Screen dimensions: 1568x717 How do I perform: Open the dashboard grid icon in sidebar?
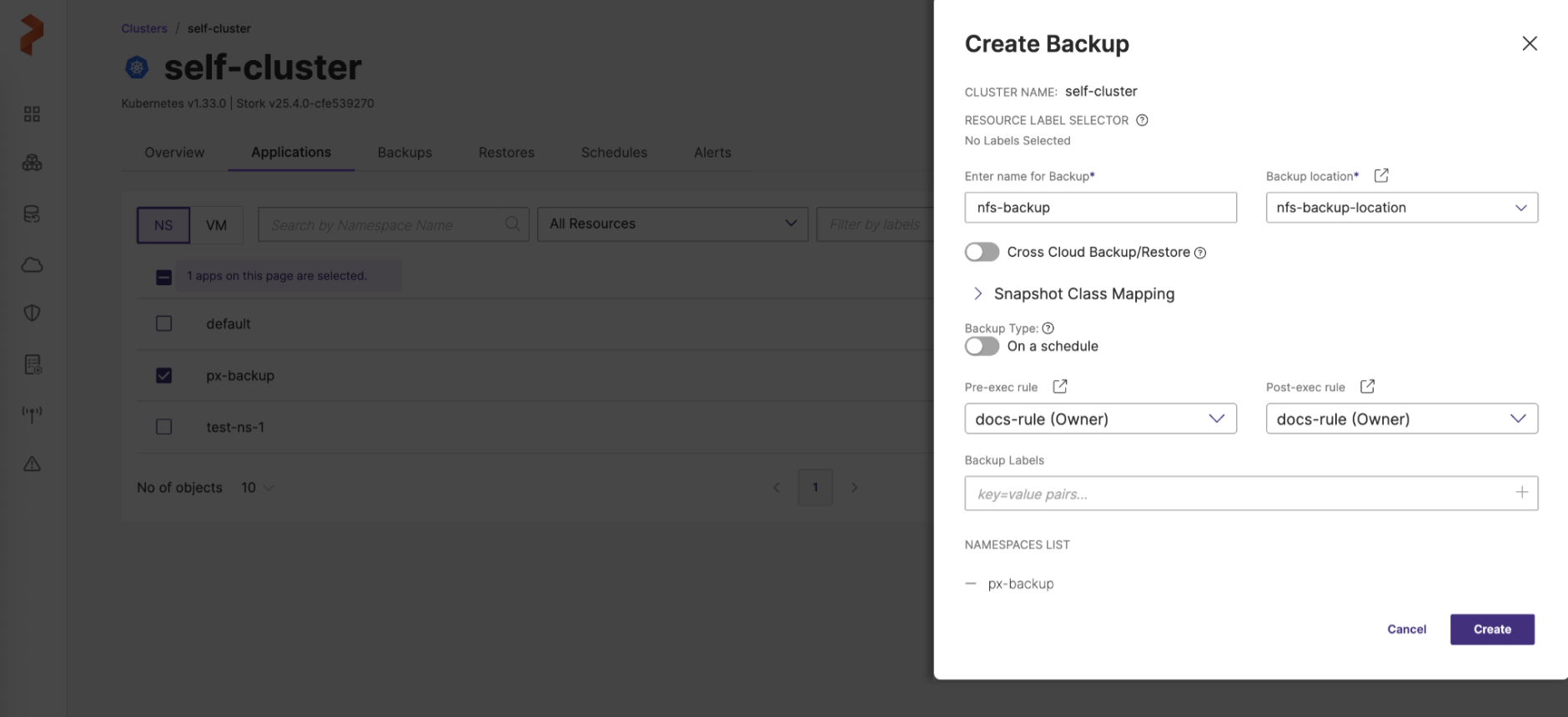pyautogui.click(x=32, y=114)
